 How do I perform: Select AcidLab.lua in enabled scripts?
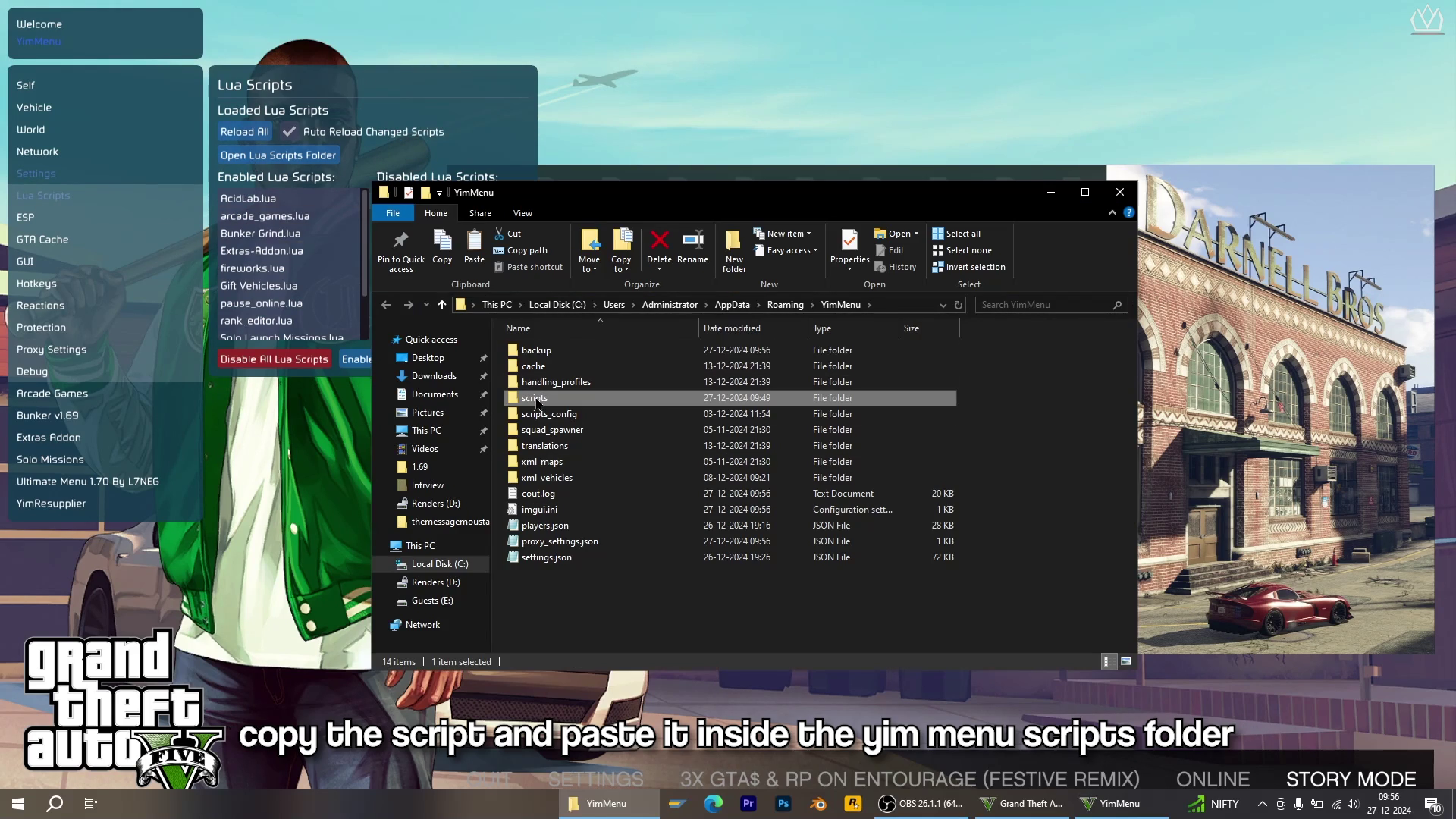point(248,199)
